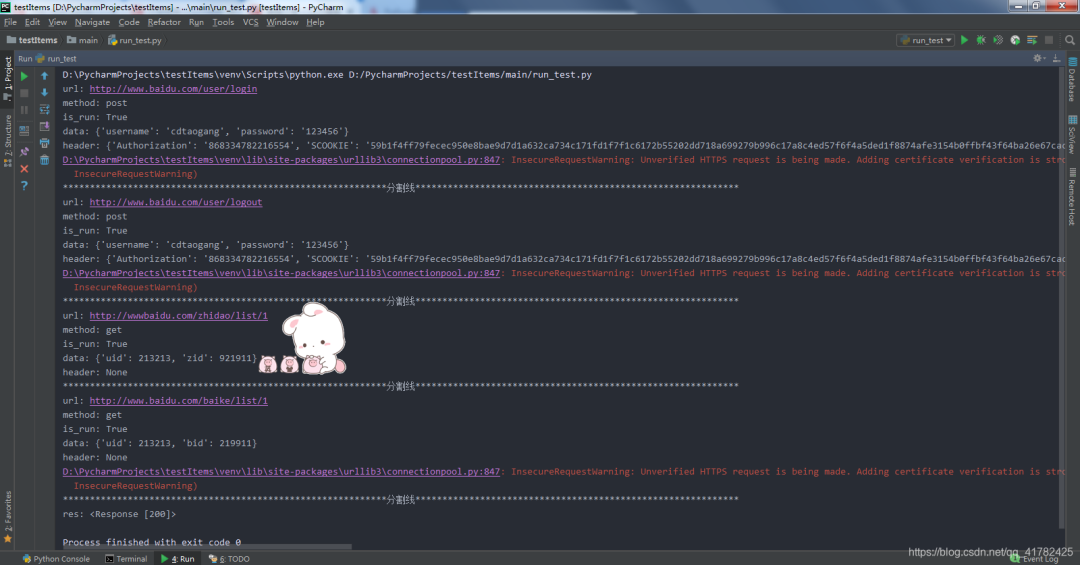The width and height of the screenshot is (1080, 565).
Task: Open the run_test configuration dropdown
Action: pos(926,40)
